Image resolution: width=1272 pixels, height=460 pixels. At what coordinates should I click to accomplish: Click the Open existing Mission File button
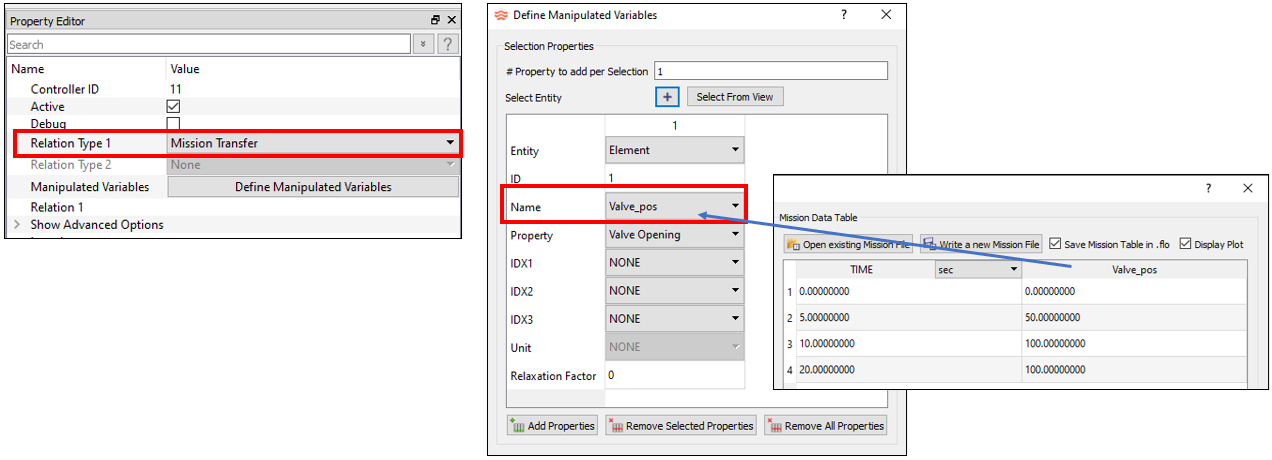(848, 244)
